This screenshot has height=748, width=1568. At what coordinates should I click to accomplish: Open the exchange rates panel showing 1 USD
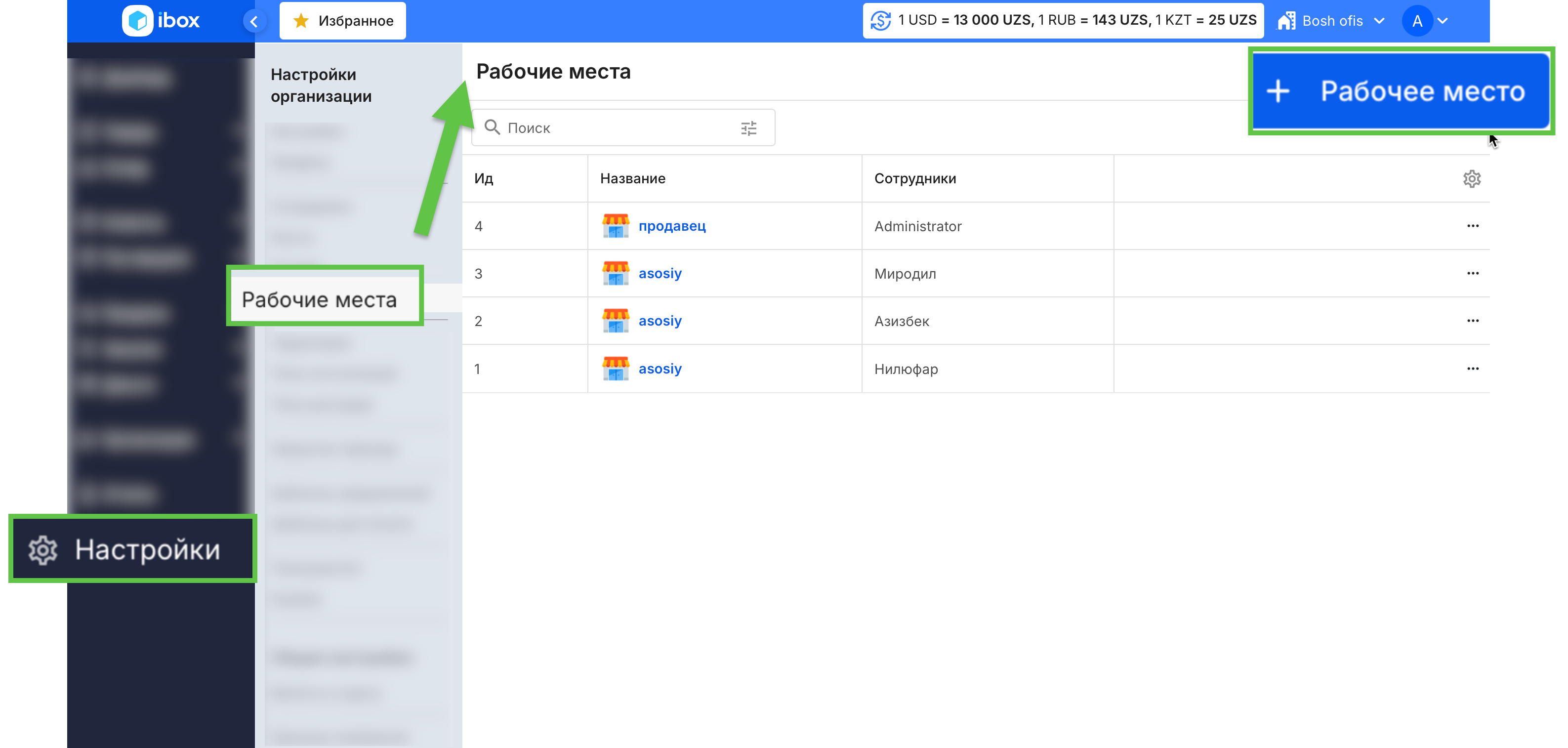tap(1063, 21)
